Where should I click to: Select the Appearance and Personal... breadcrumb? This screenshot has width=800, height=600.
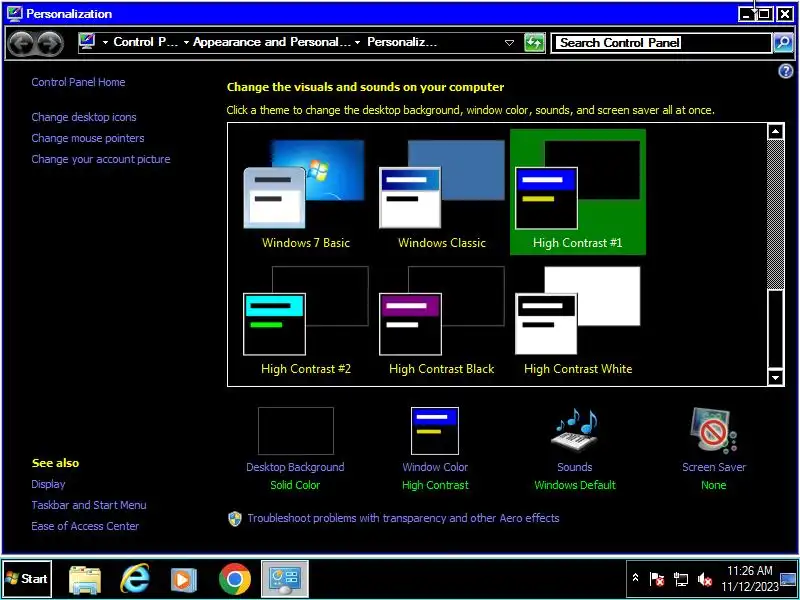[272, 42]
